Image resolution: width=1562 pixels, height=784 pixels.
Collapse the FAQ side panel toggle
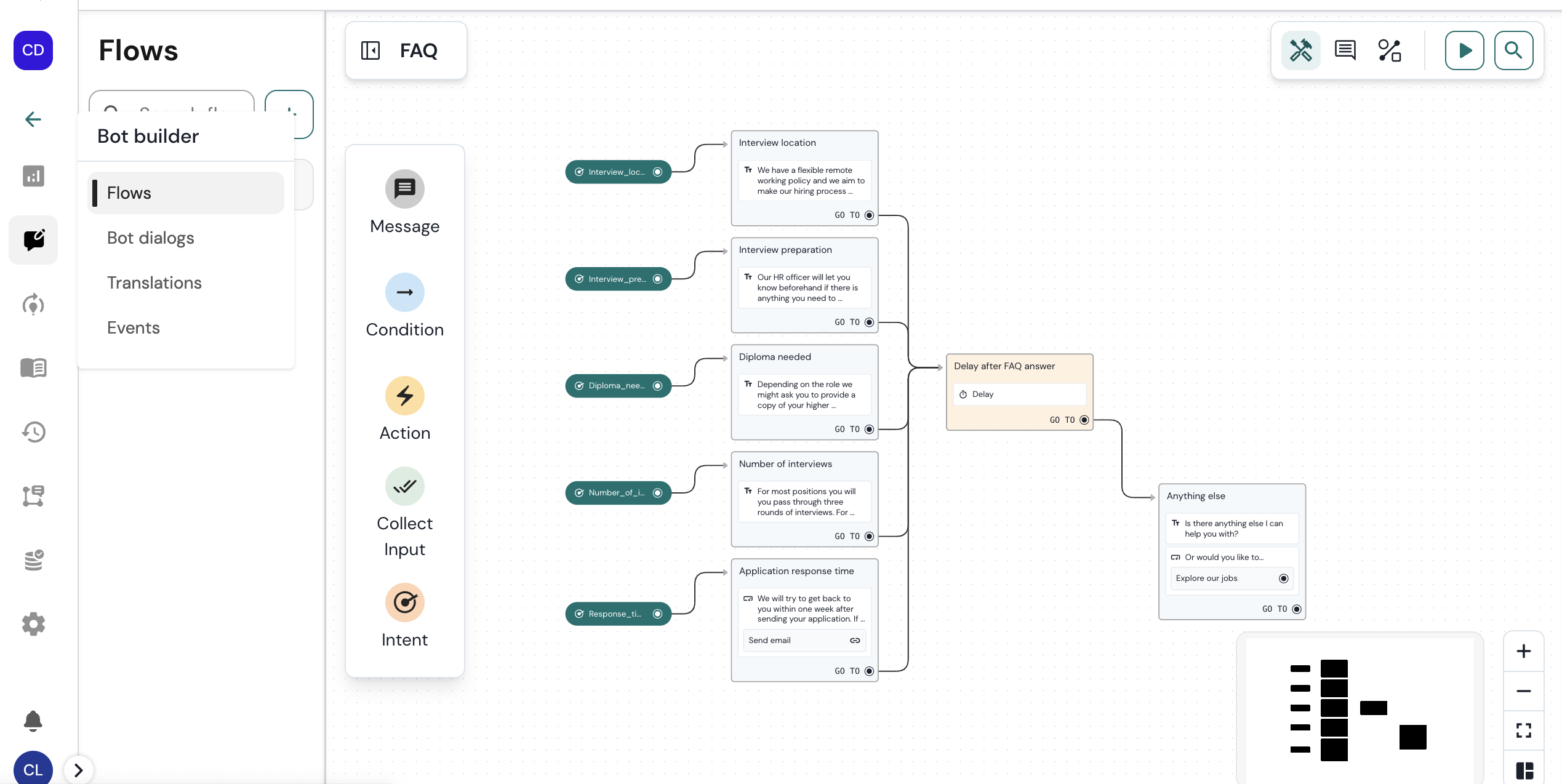click(370, 50)
